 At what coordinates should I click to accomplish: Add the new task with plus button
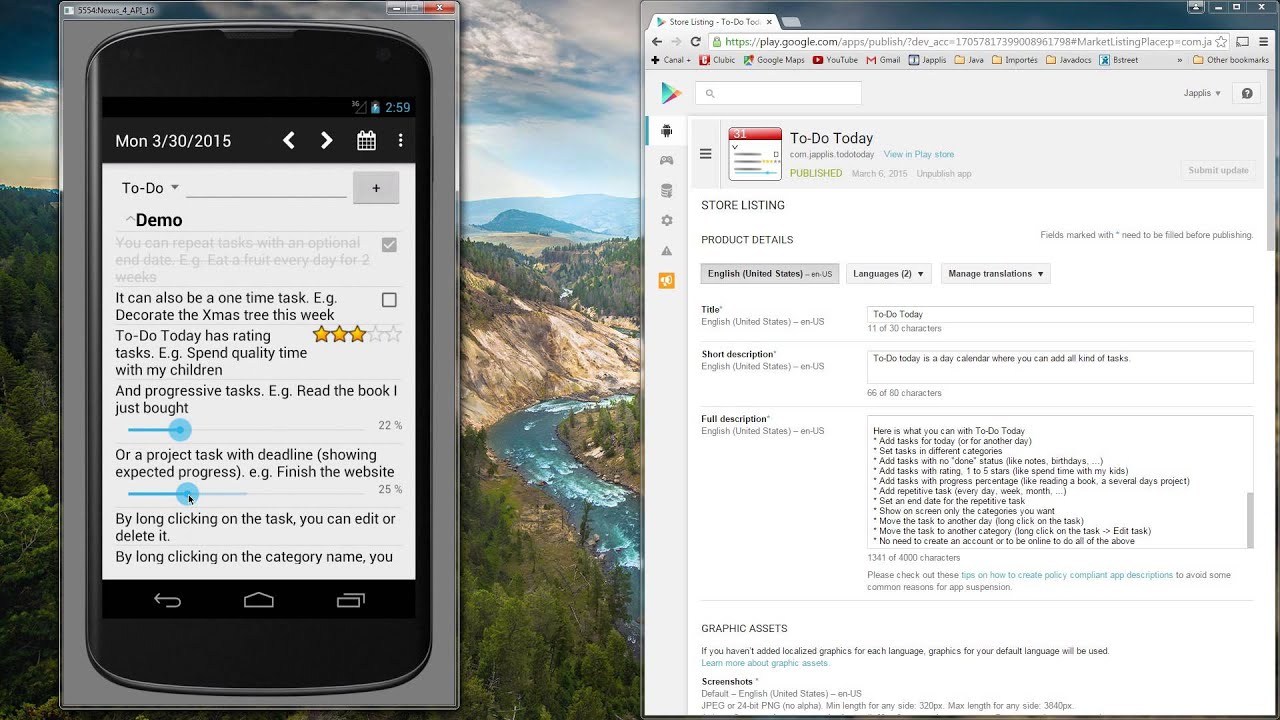(376, 188)
